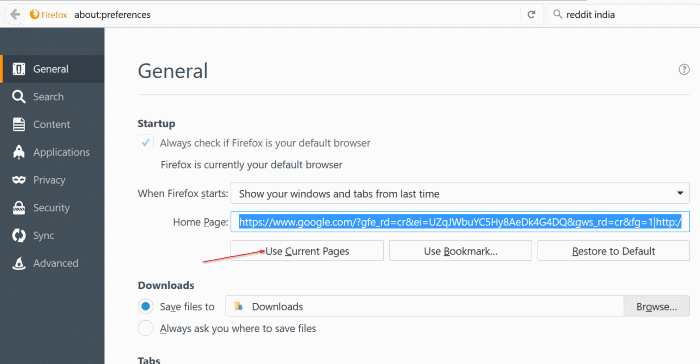Click the Security lock icon in sidebar
This screenshot has width=700, height=364.
[19, 207]
